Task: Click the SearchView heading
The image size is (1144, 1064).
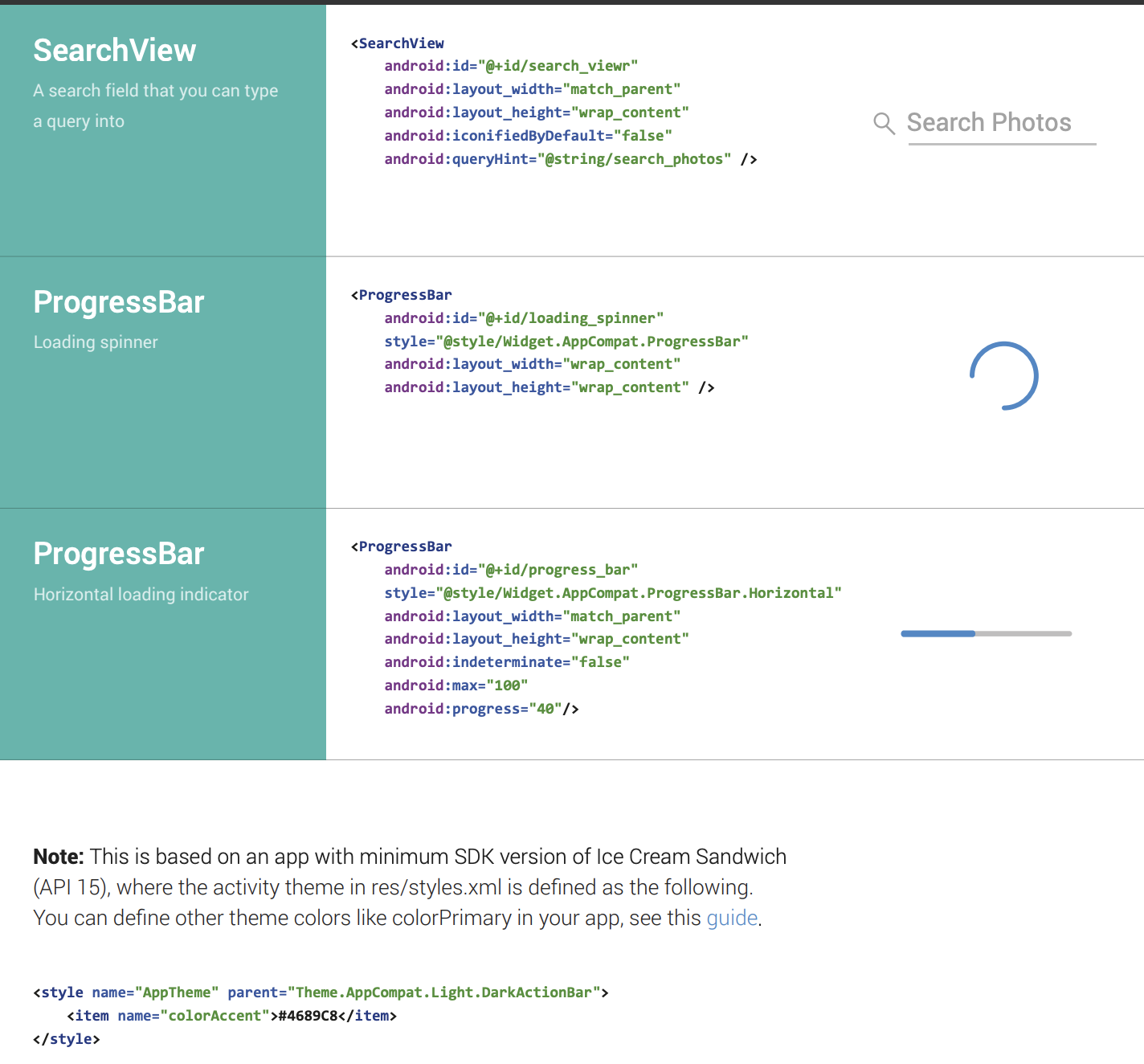Action: (114, 51)
